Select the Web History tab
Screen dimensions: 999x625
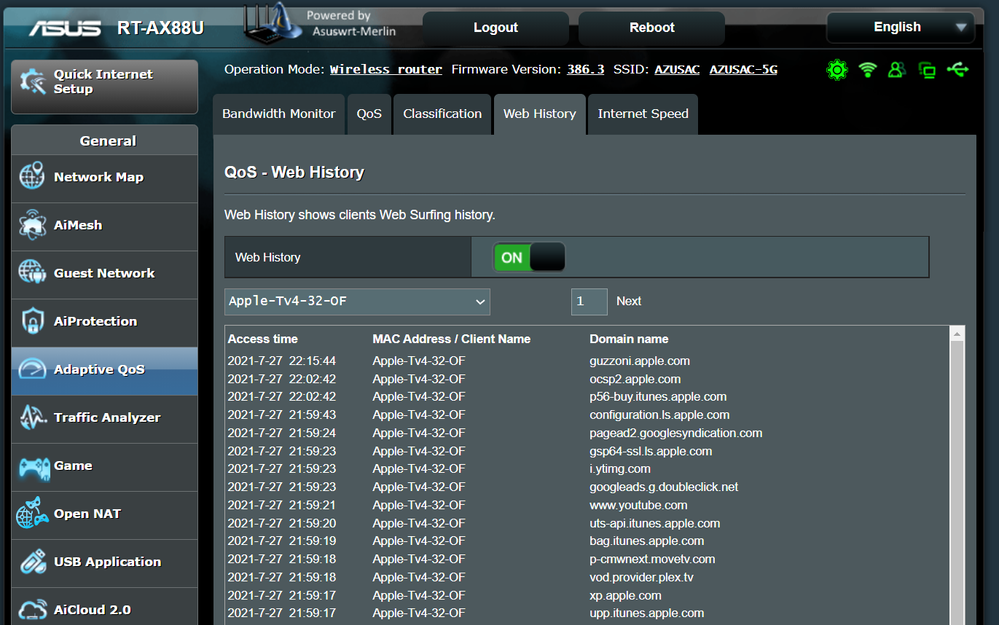540,113
